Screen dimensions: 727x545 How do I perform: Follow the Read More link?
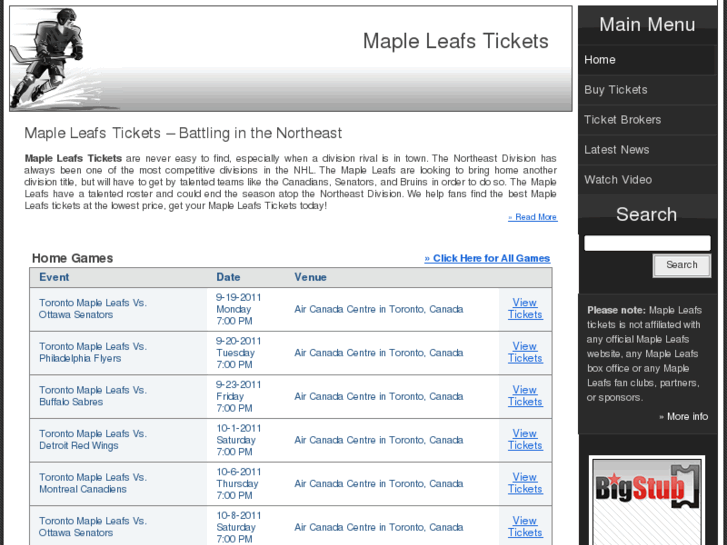(x=532, y=217)
